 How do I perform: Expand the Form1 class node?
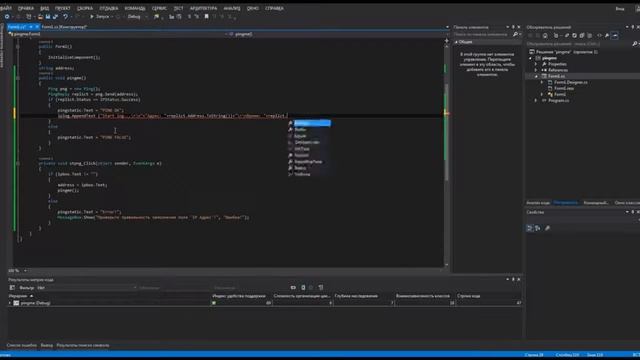[542, 94]
